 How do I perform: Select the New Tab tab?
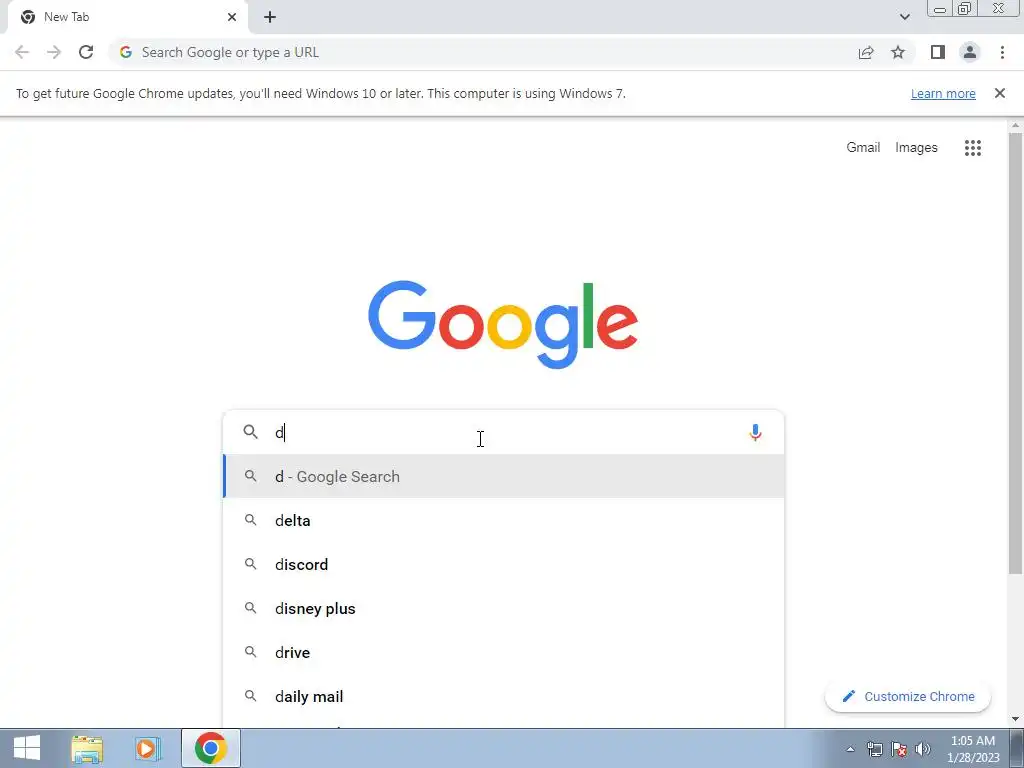pyautogui.click(x=127, y=17)
